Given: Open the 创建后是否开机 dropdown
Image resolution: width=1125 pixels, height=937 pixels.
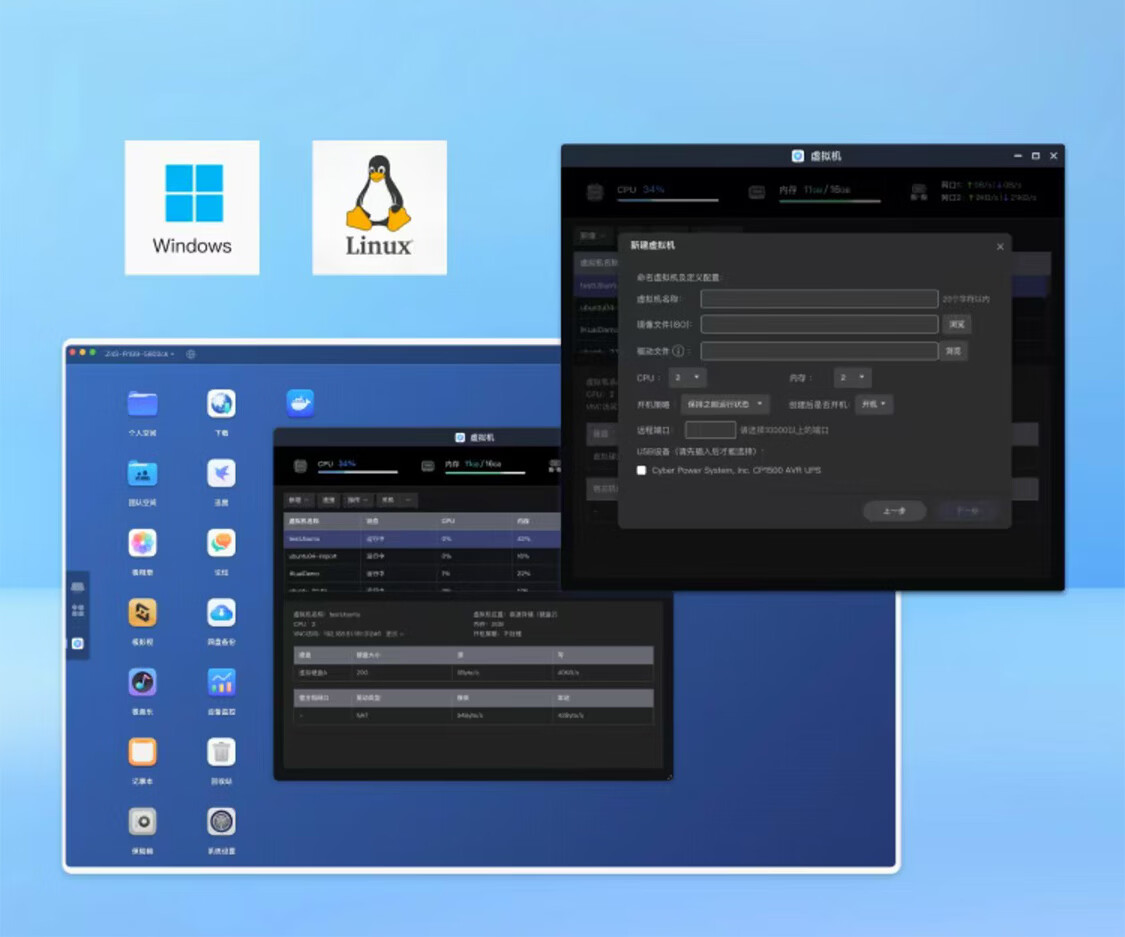Looking at the screenshot, I should pyautogui.click(x=873, y=404).
